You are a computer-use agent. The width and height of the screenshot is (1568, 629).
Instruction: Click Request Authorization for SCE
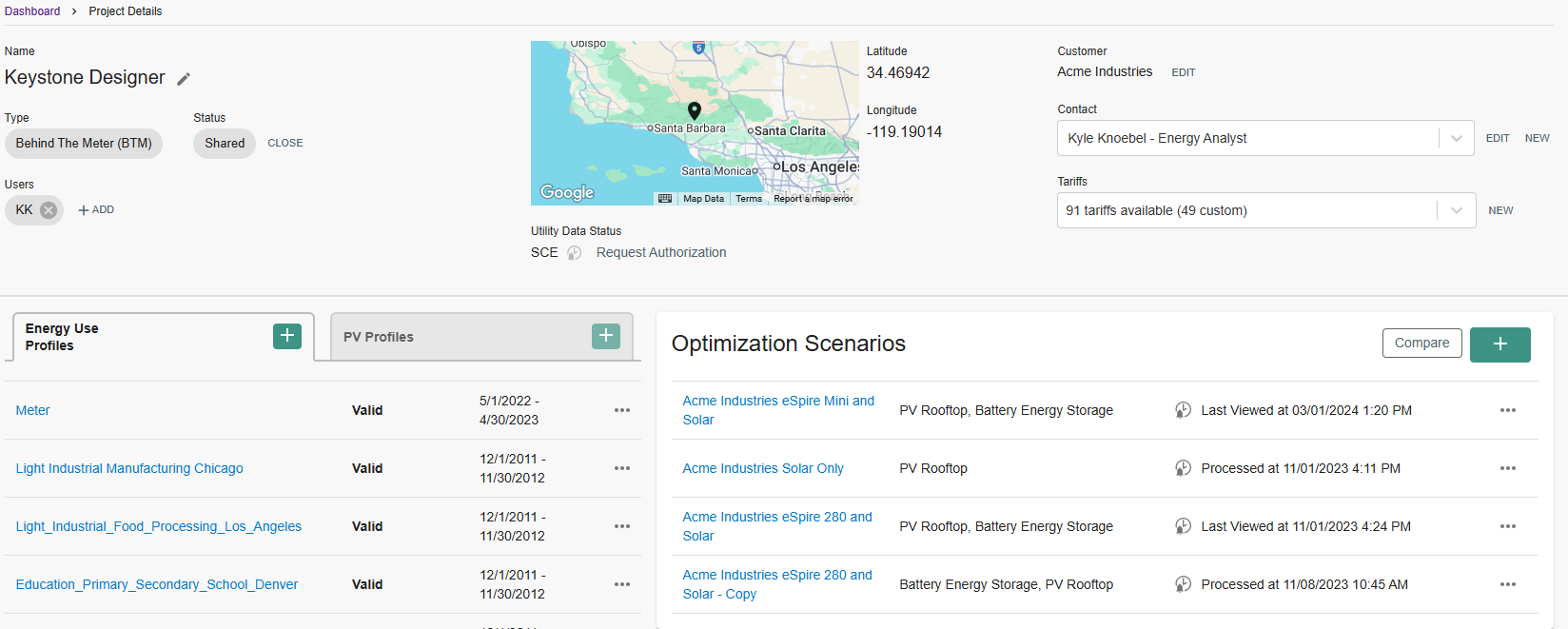click(660, 252)
